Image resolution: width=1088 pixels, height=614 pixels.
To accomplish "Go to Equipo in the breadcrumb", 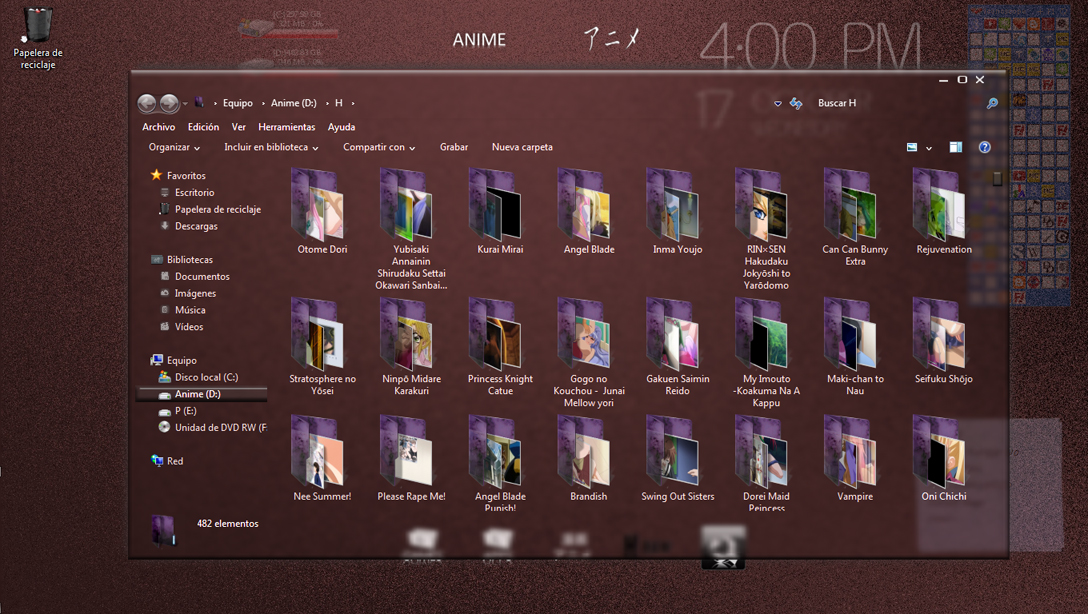I will coord(238,103).
